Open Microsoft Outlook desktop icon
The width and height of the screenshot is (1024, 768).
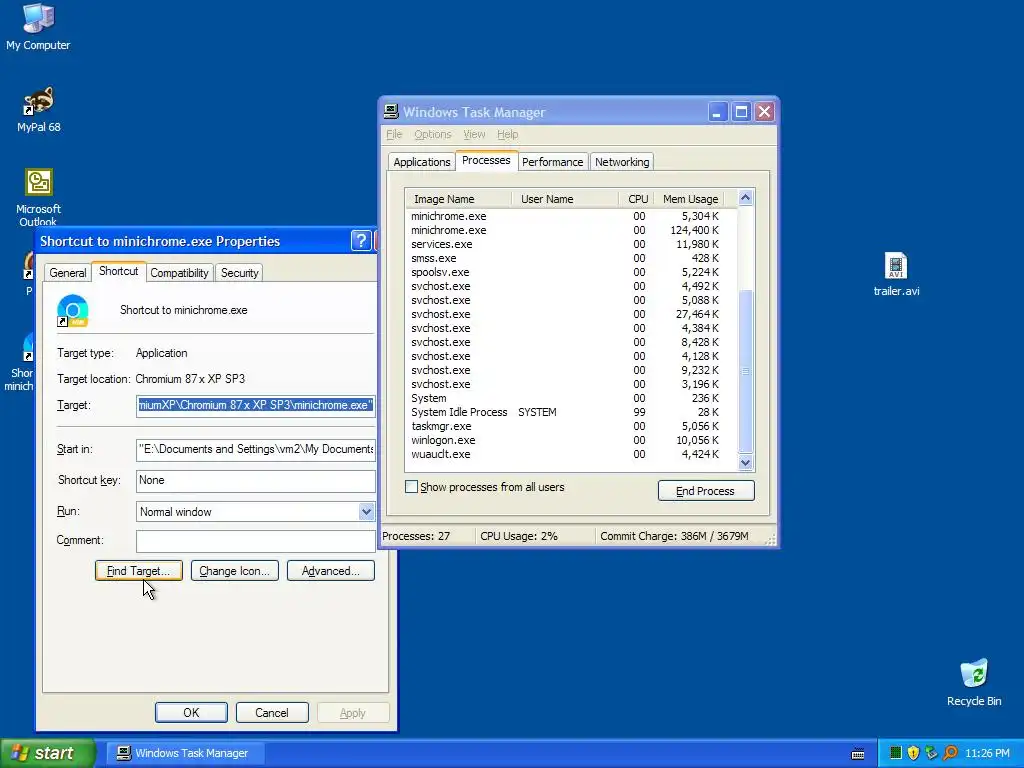(39, 196)
